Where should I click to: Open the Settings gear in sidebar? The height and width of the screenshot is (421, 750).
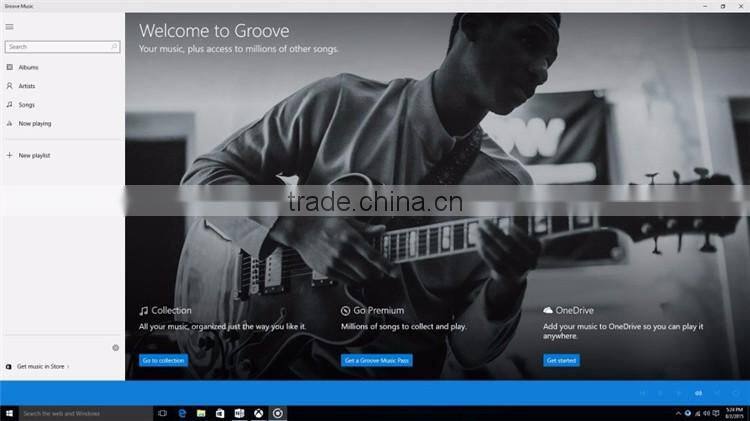point(116,348)
